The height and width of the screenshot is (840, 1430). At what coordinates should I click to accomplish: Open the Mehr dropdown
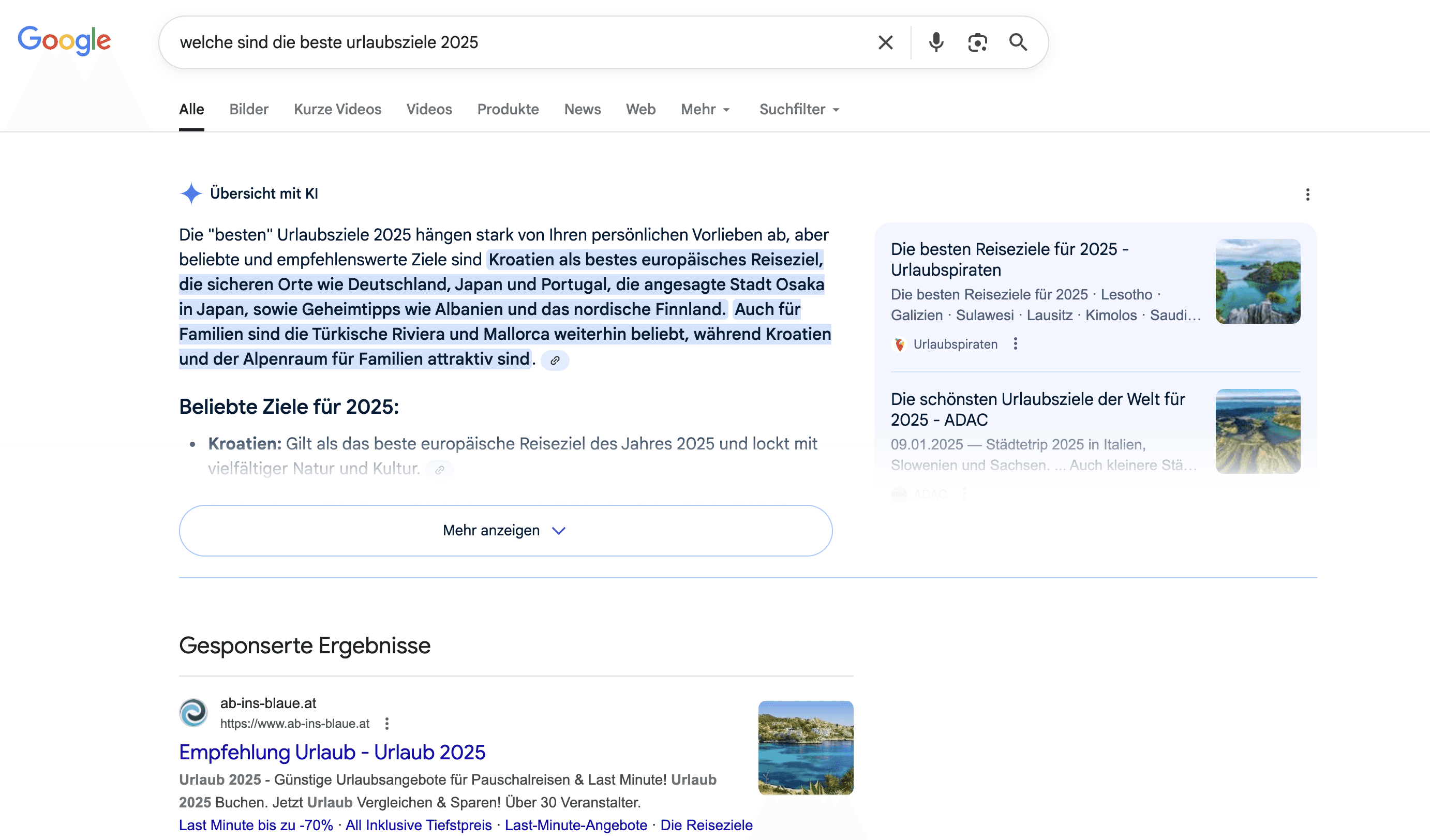[705, 110]
